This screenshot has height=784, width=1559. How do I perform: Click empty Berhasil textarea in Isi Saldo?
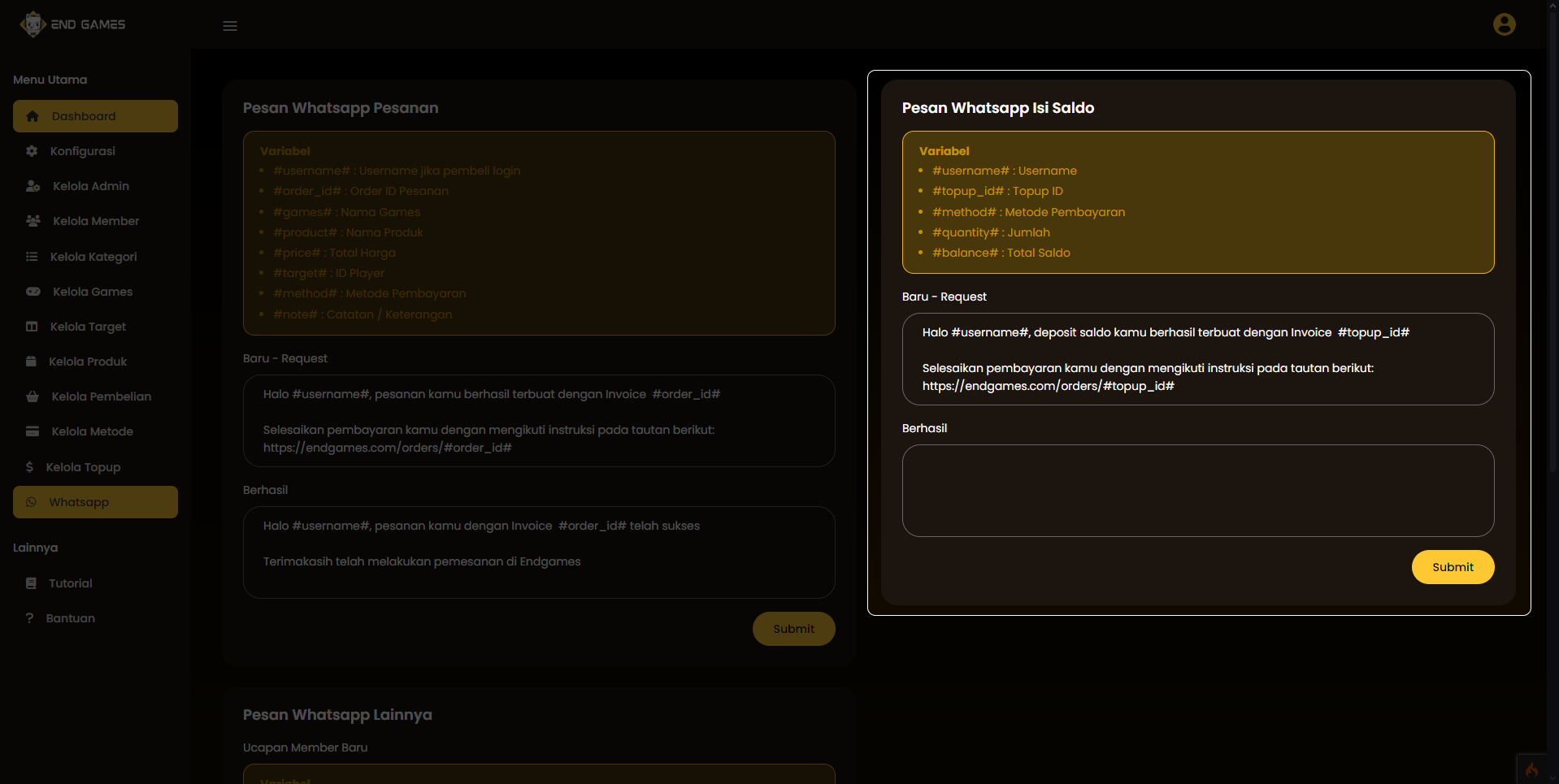tap(1198, 491)
